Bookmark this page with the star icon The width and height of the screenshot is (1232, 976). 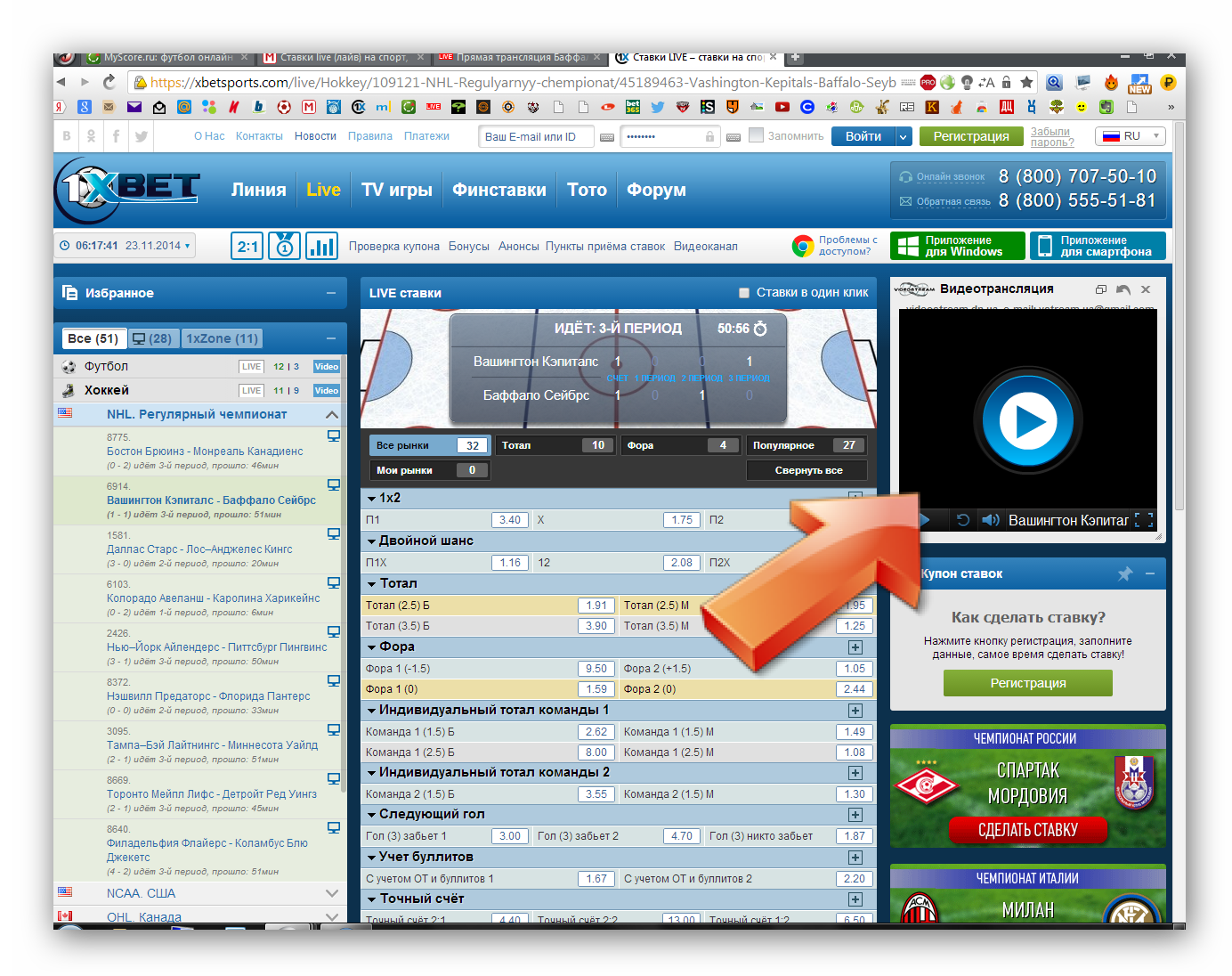pos(1026,82)
